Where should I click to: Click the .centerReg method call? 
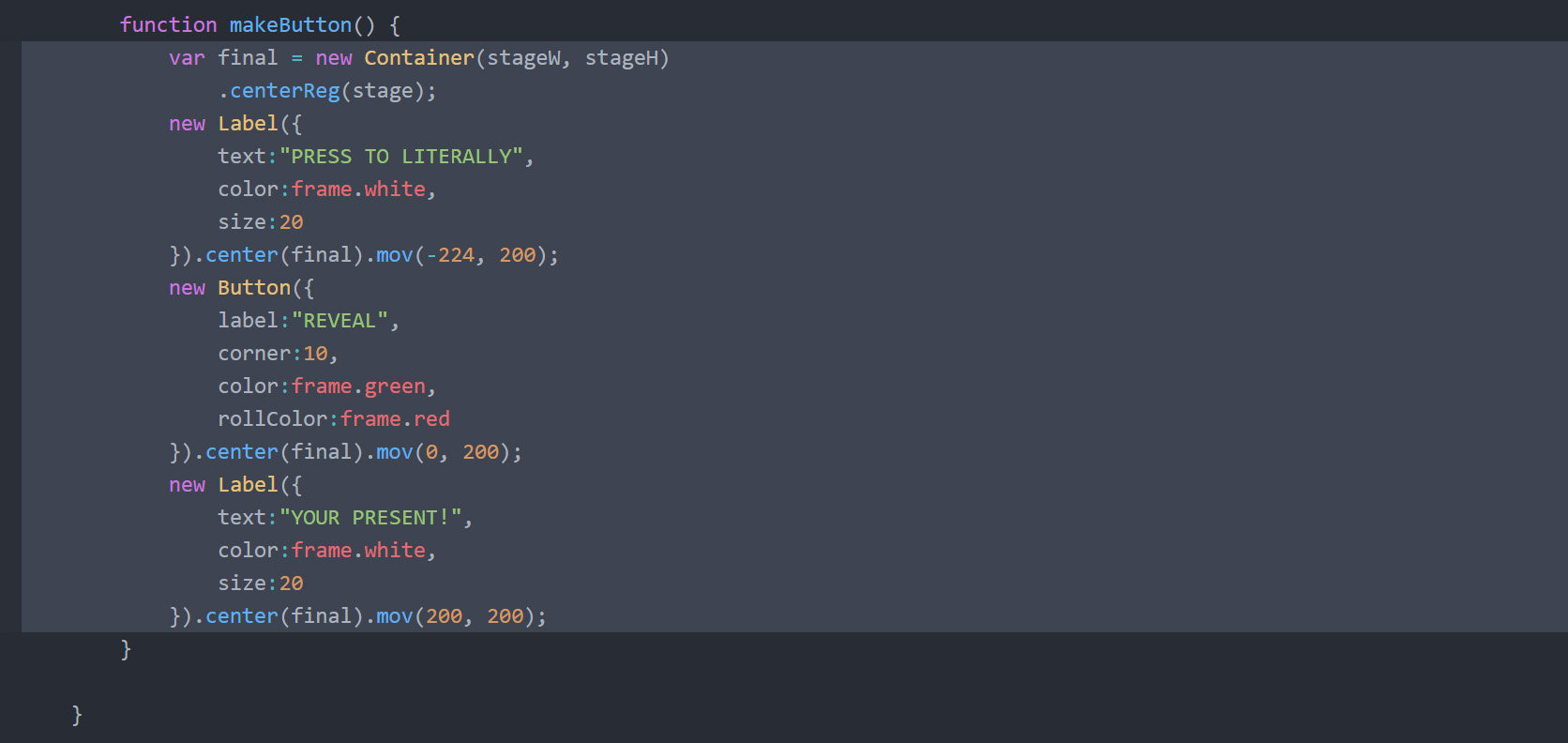pyautogui.click(x=279, y=91)
